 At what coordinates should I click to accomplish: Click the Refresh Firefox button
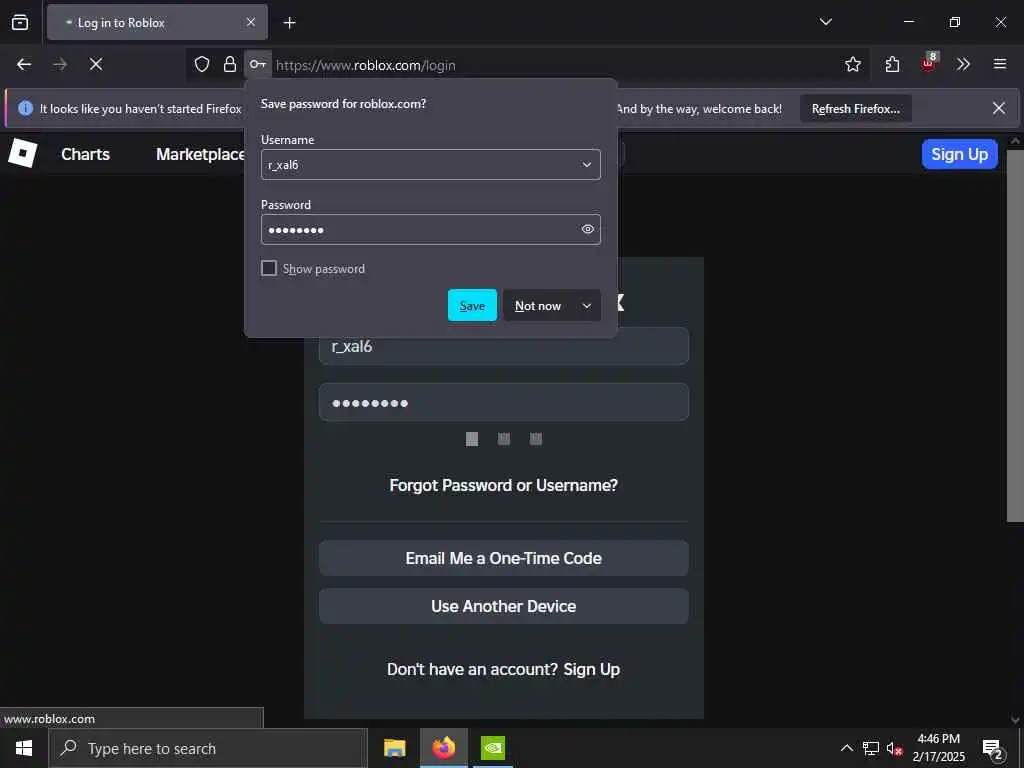(856, 108)
